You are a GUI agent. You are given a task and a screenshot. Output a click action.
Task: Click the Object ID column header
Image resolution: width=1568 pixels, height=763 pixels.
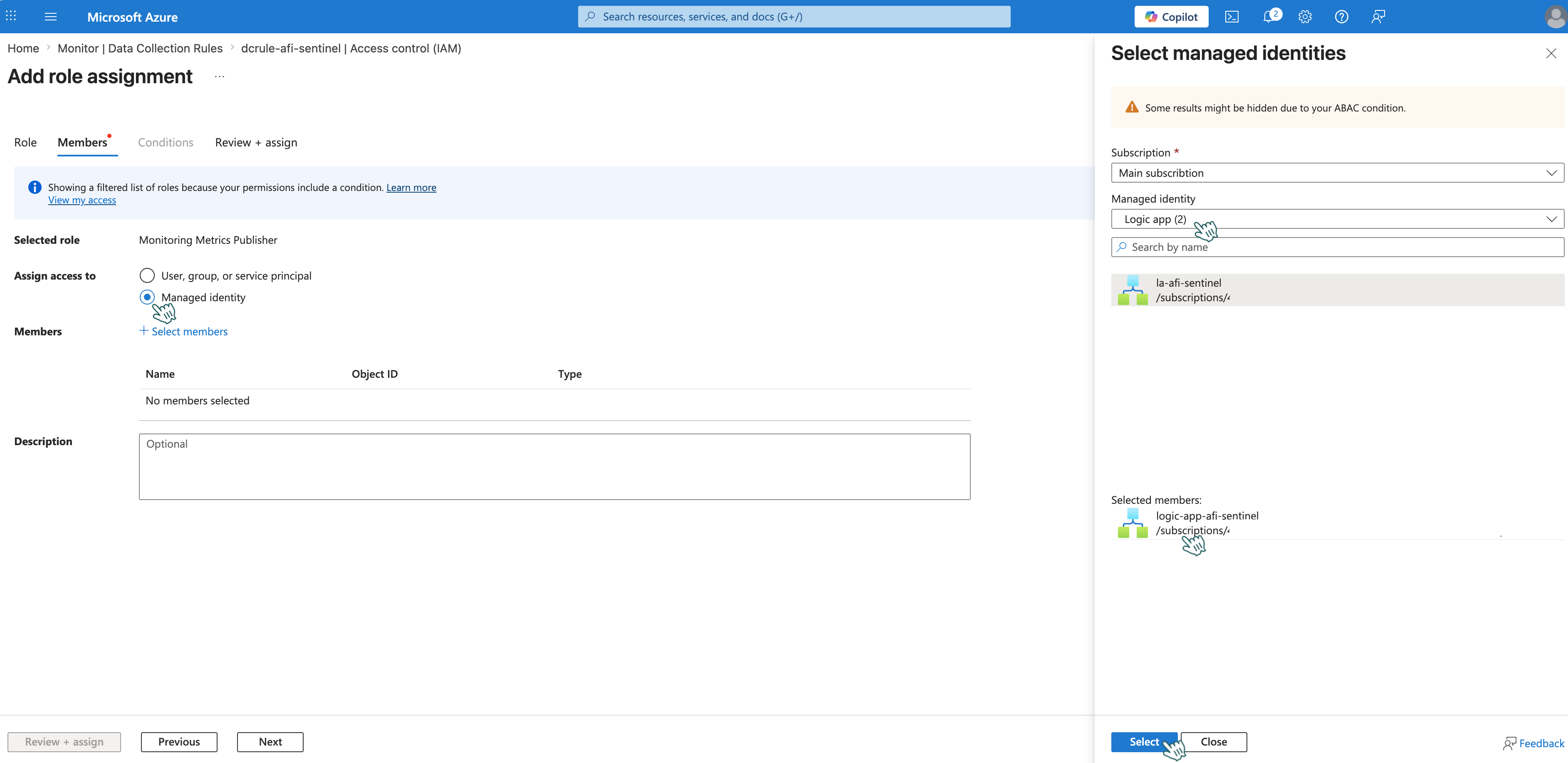[374, 374]
